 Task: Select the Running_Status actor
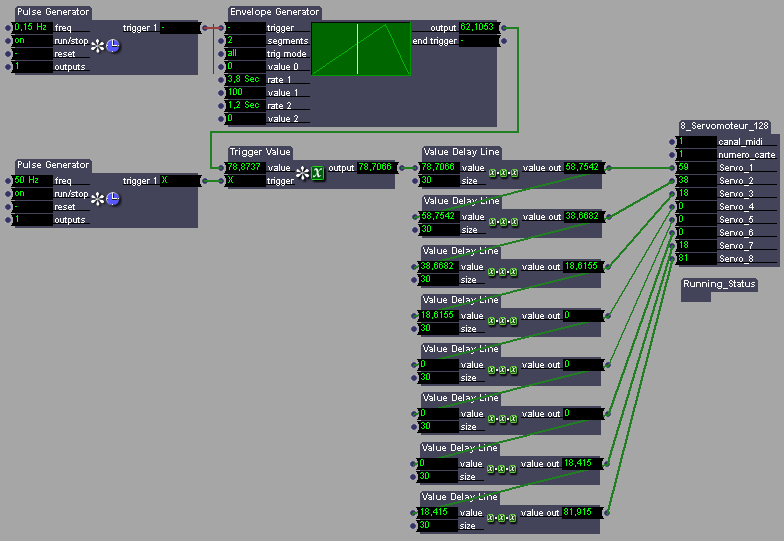pos(719,284)
